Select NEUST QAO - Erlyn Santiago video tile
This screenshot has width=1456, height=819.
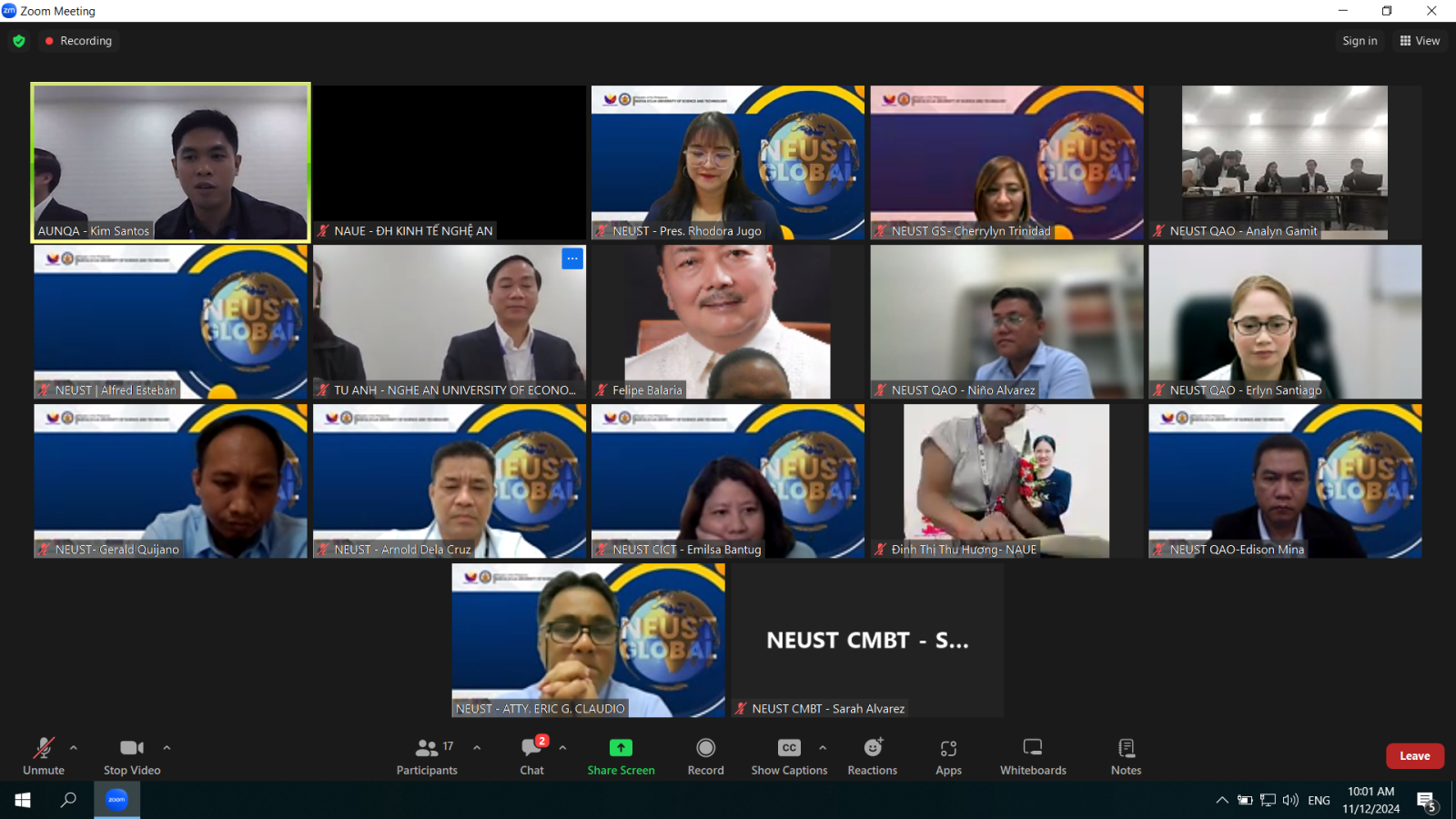1285,322
